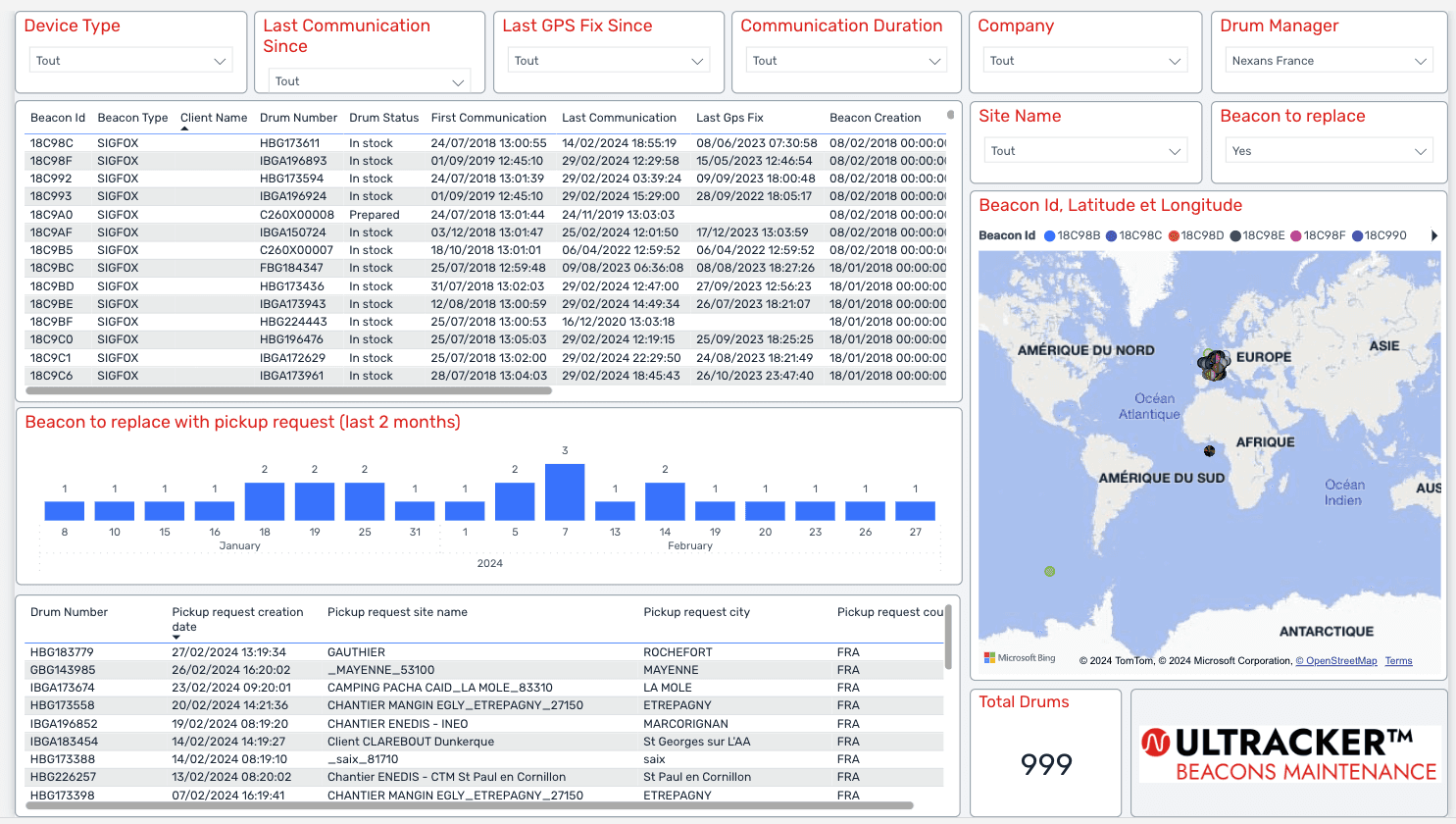Select legend color dot for beacon 18C990
1456x824 pixels.
coord(1358,235)
